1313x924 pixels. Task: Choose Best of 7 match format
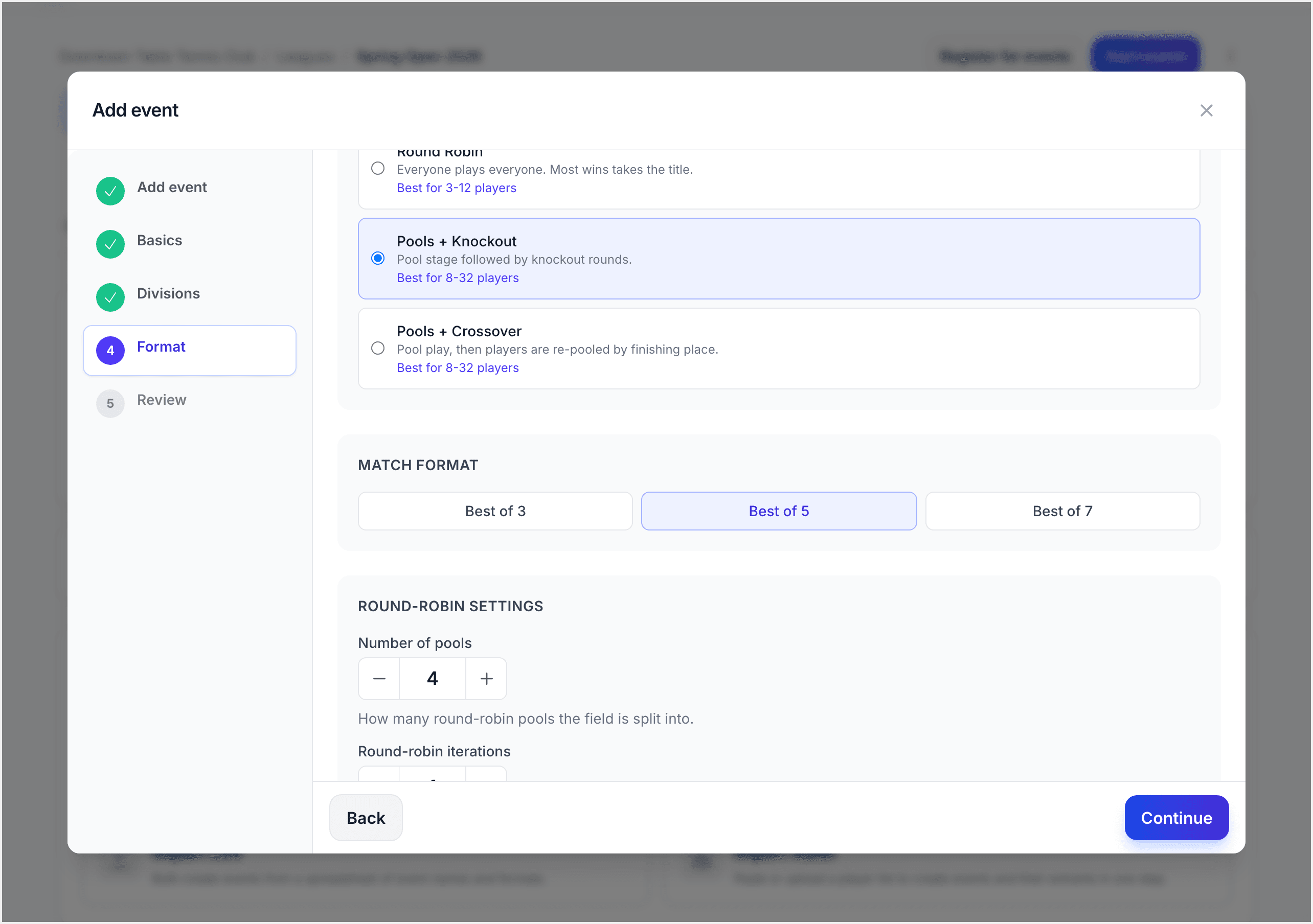1062,511
